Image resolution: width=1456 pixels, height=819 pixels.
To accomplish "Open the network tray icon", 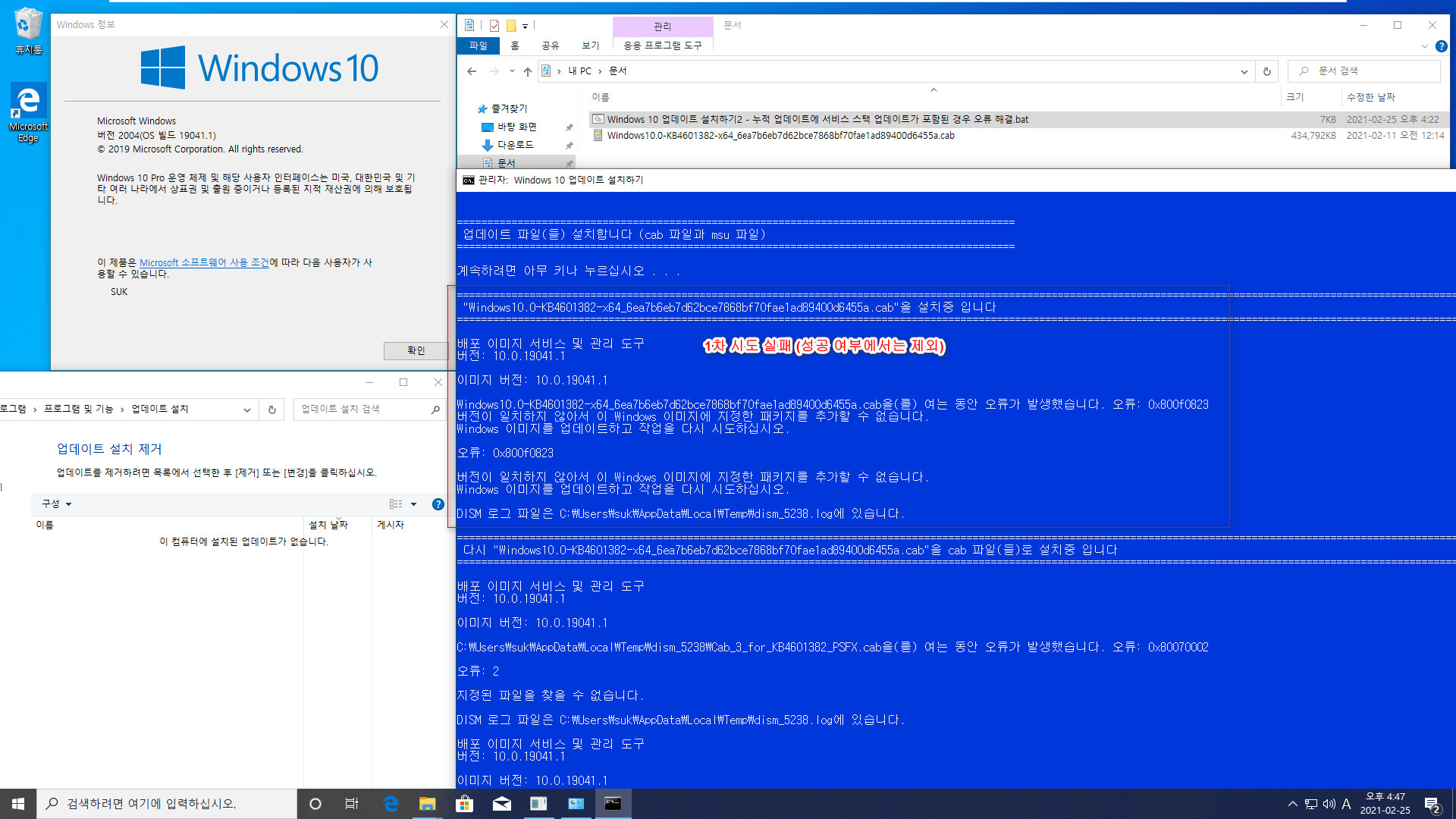I will [x=1311, y=804].
